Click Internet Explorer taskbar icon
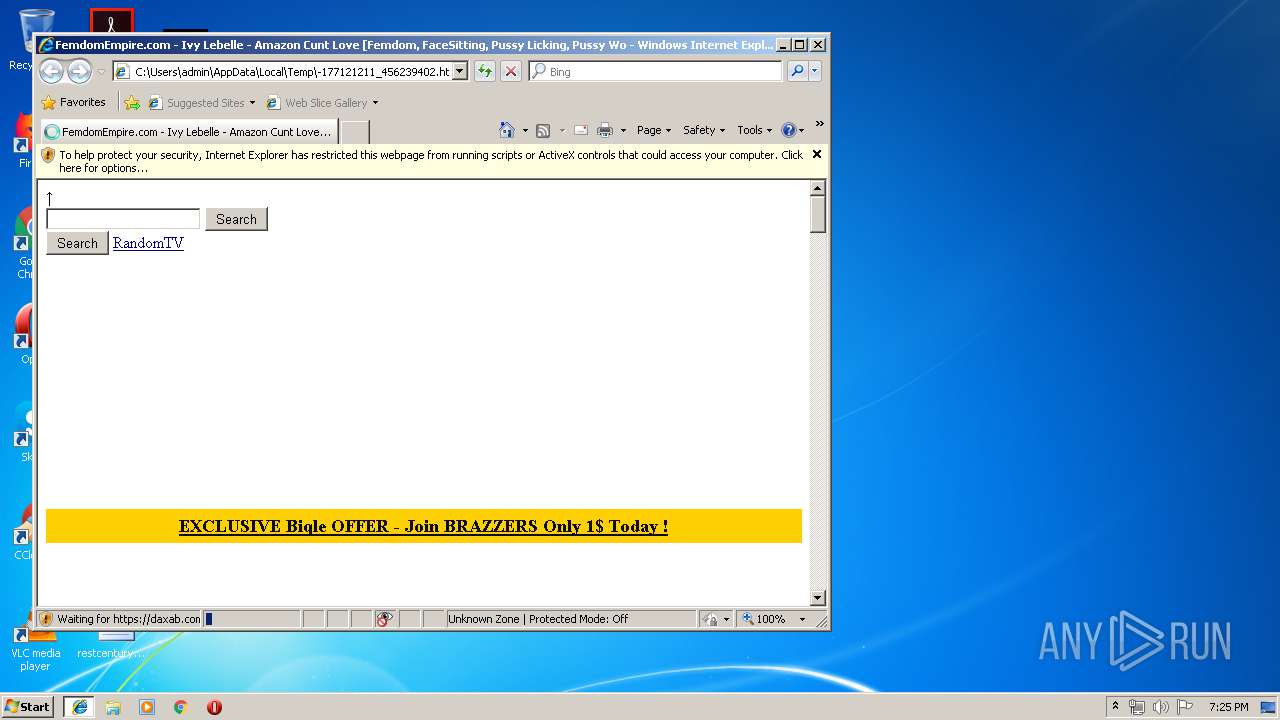Viewport: 1280px width, 720px height. (80, 707)
